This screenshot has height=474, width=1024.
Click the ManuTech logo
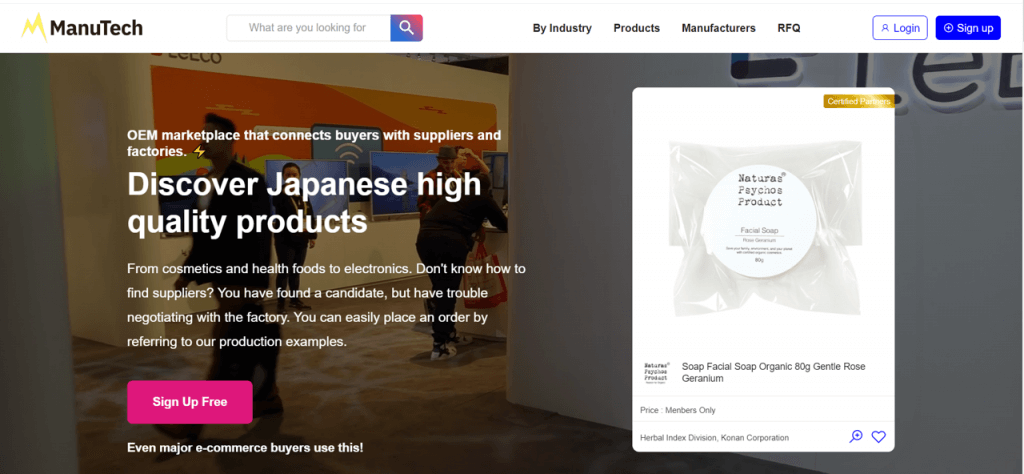pos(82,28)
